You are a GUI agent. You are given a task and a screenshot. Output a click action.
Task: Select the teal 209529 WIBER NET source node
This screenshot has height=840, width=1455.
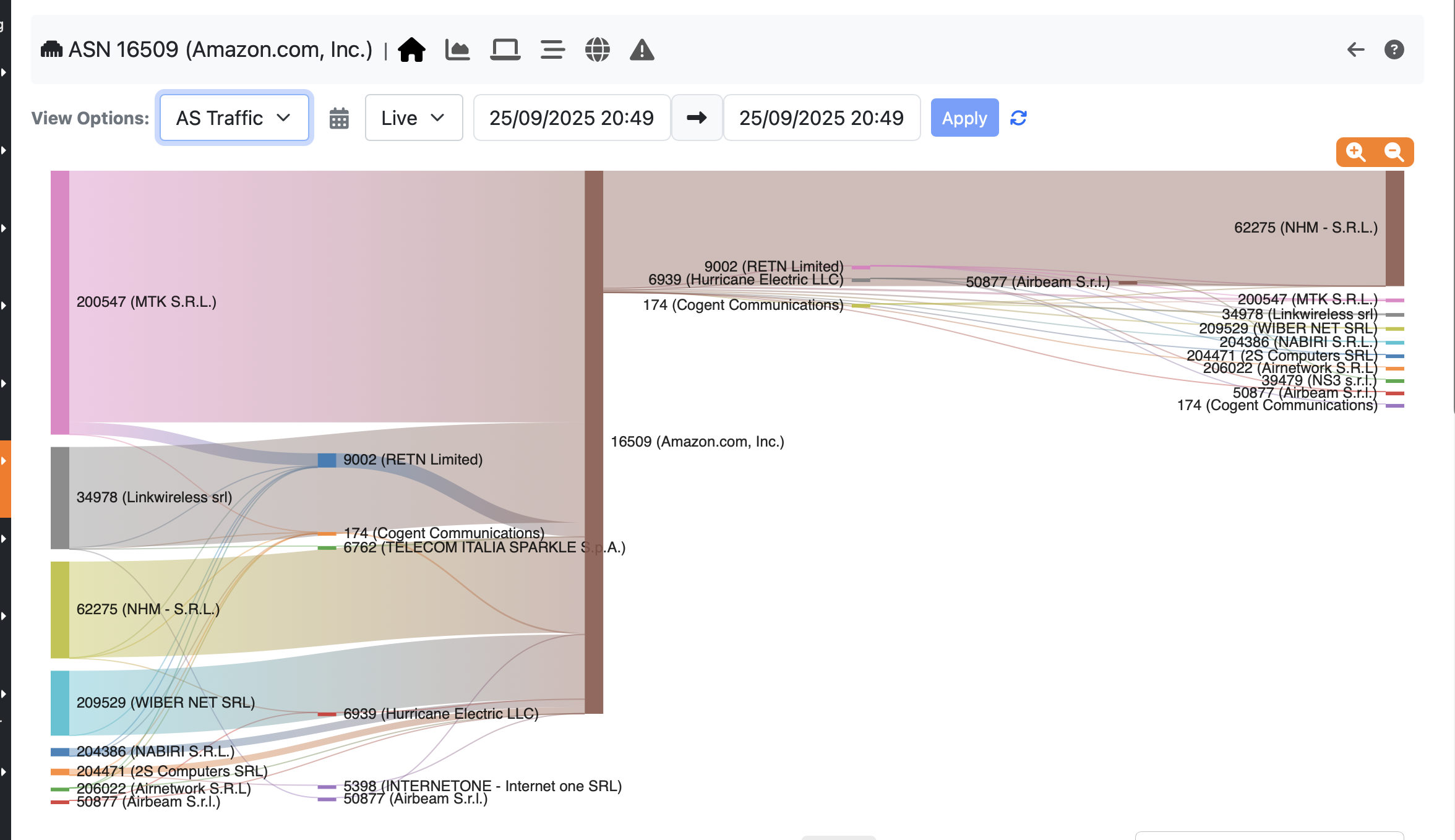[x=60, y=703]
